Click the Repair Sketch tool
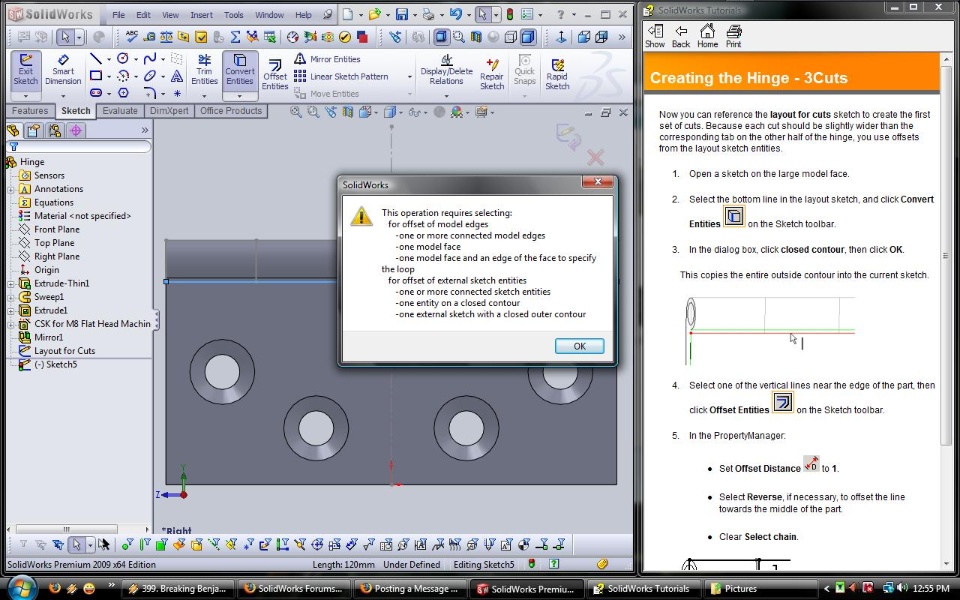This screenshot has width=960, height=600. [492, 74]
